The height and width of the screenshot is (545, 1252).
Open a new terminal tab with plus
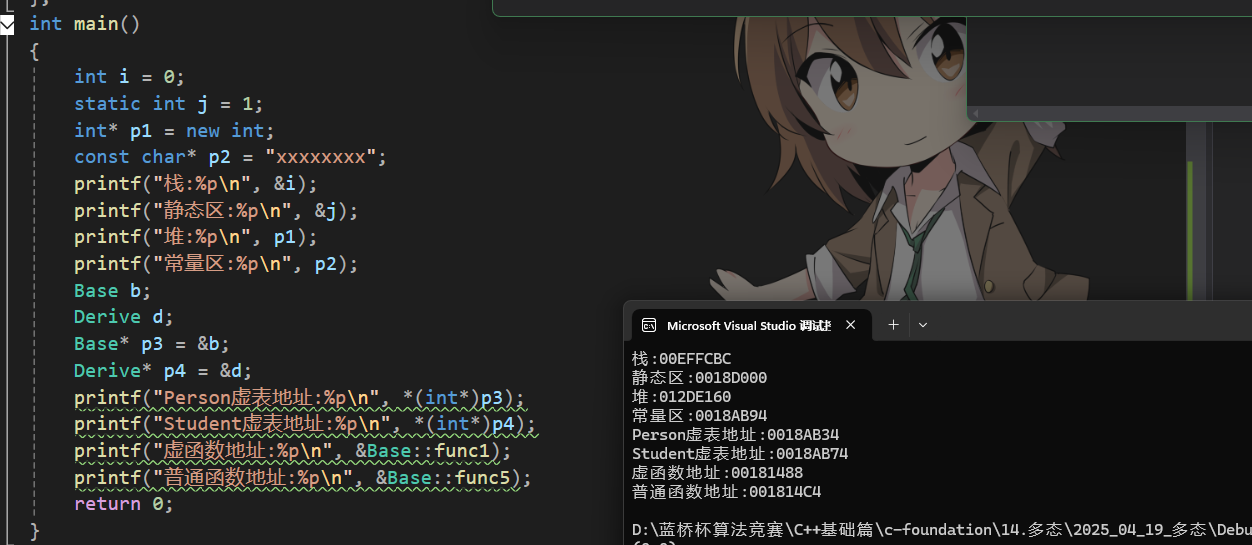pos(893,325)
